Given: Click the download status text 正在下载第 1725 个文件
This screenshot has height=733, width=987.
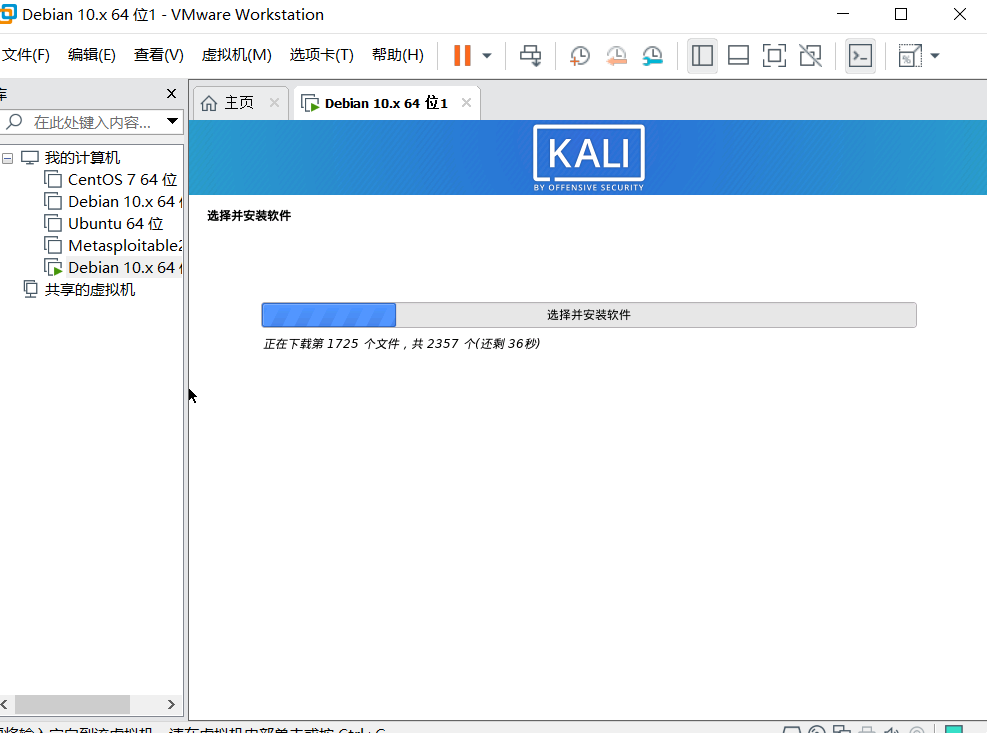Looking at the screenshot, I should (x=402, y=344).
